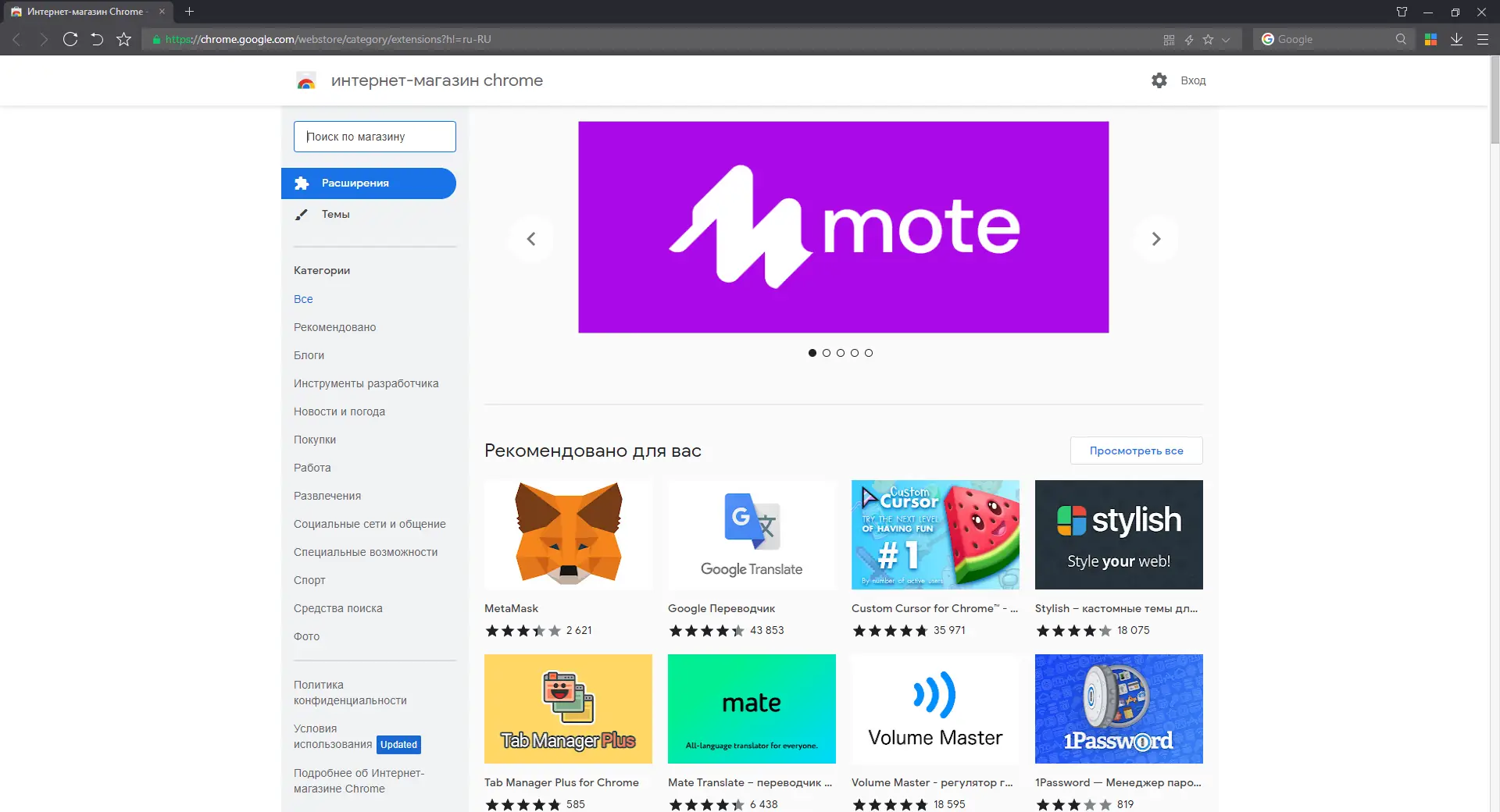Open Средства поиска category

[338, 608]
